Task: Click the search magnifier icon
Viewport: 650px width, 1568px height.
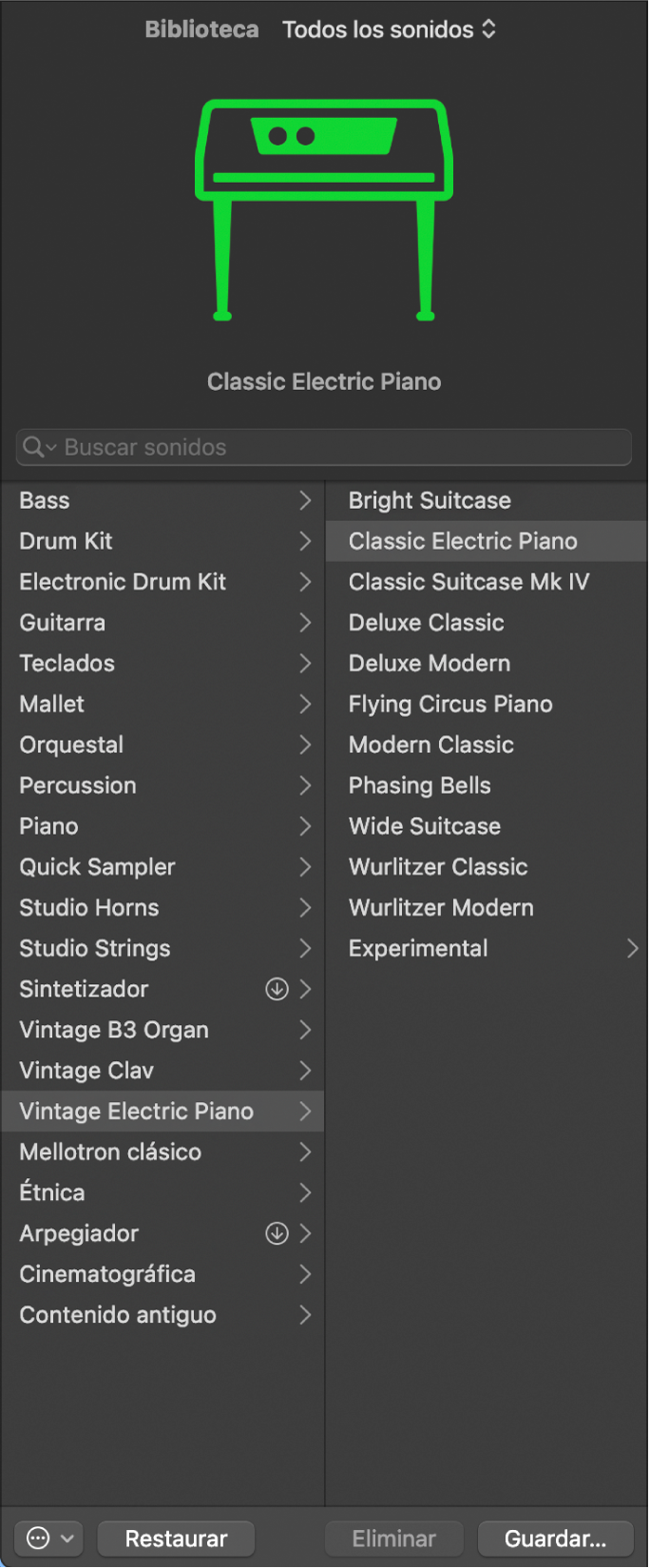Action: [x=35, y=447]
